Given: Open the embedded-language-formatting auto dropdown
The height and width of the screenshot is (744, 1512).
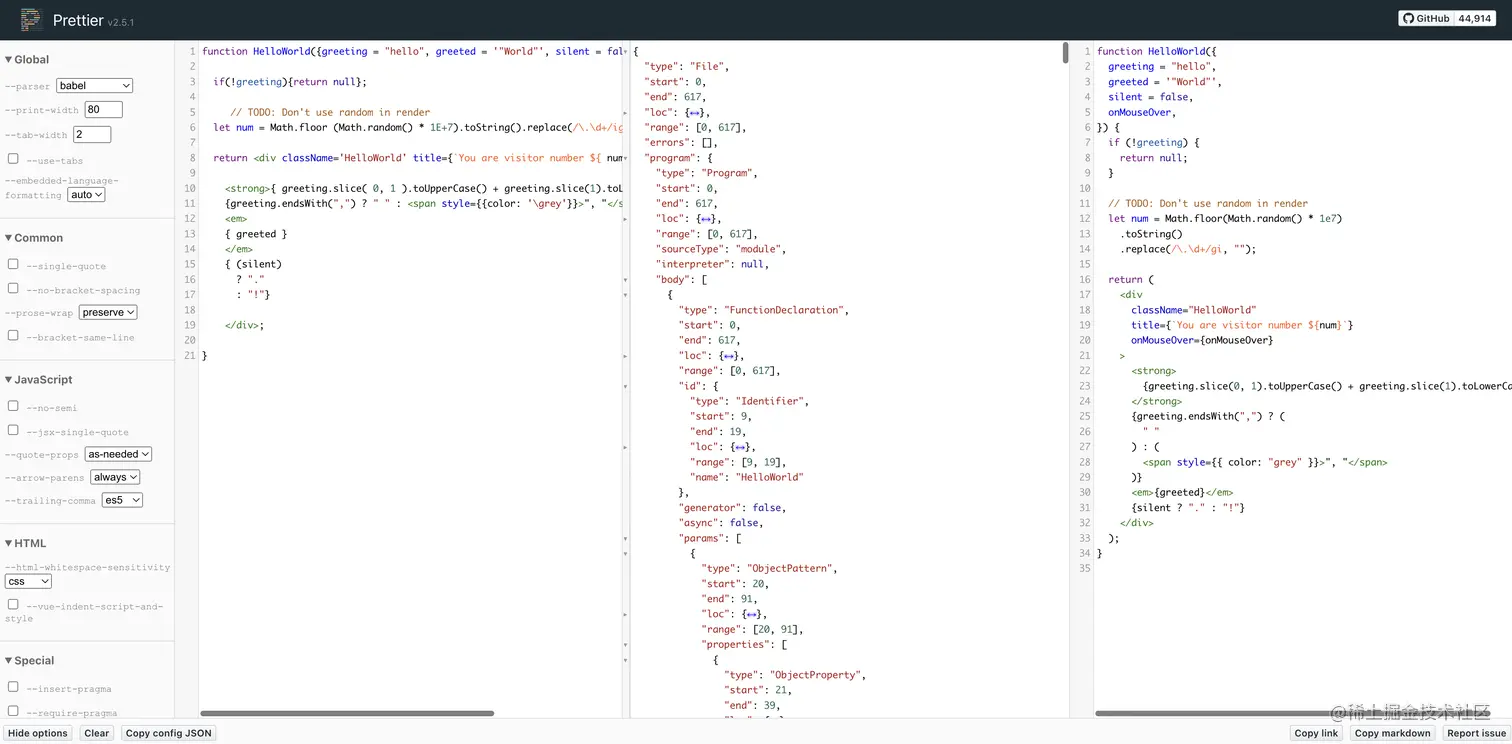Looking at the screenshot, I should [x=86, y=195].
